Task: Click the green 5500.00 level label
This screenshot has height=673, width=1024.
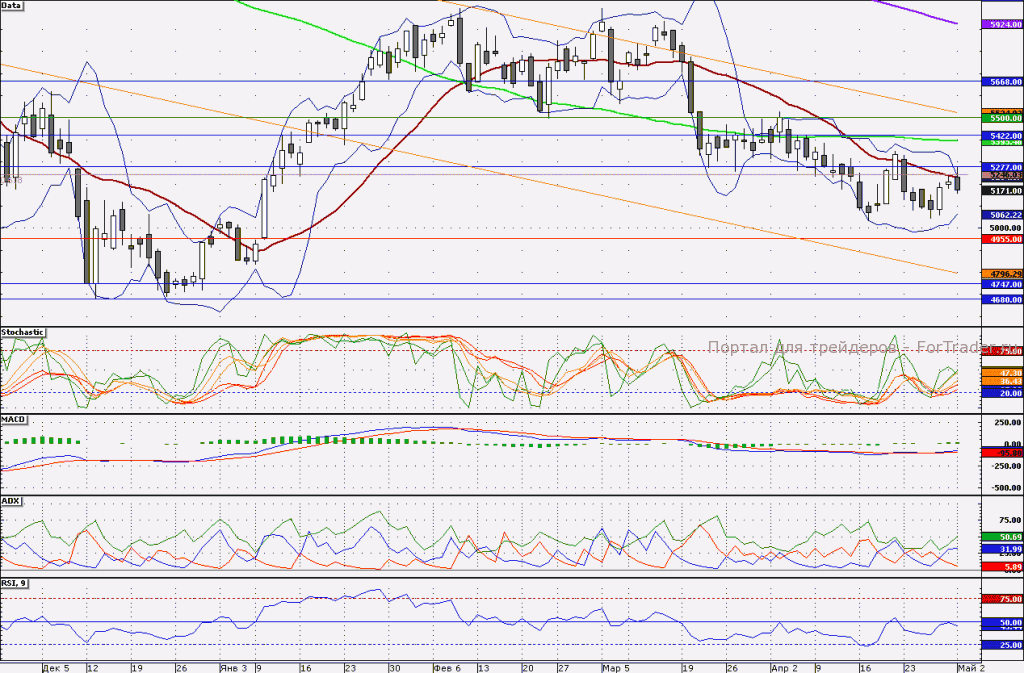Action: (x=1002, y=119)
